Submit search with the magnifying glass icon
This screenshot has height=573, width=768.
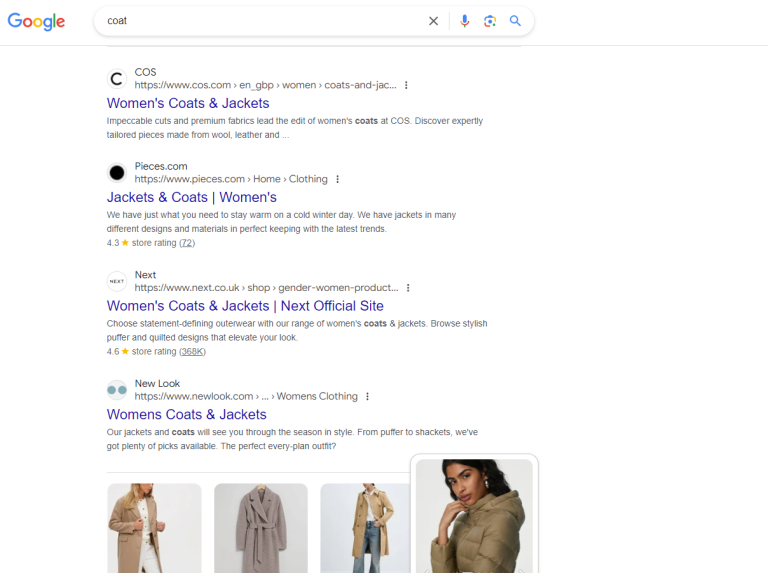(515, 21)
